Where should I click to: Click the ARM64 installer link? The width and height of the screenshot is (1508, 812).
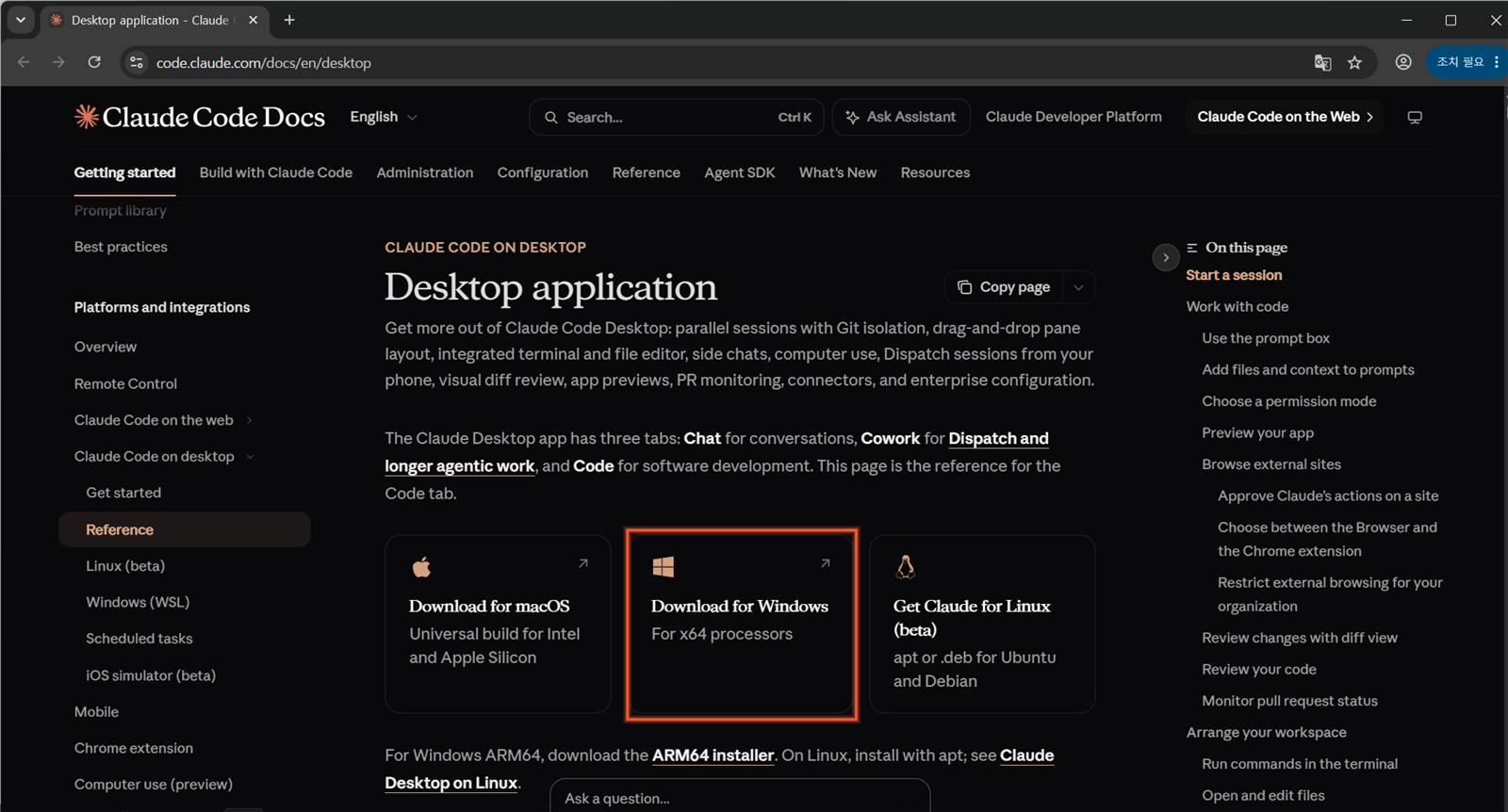713,755
